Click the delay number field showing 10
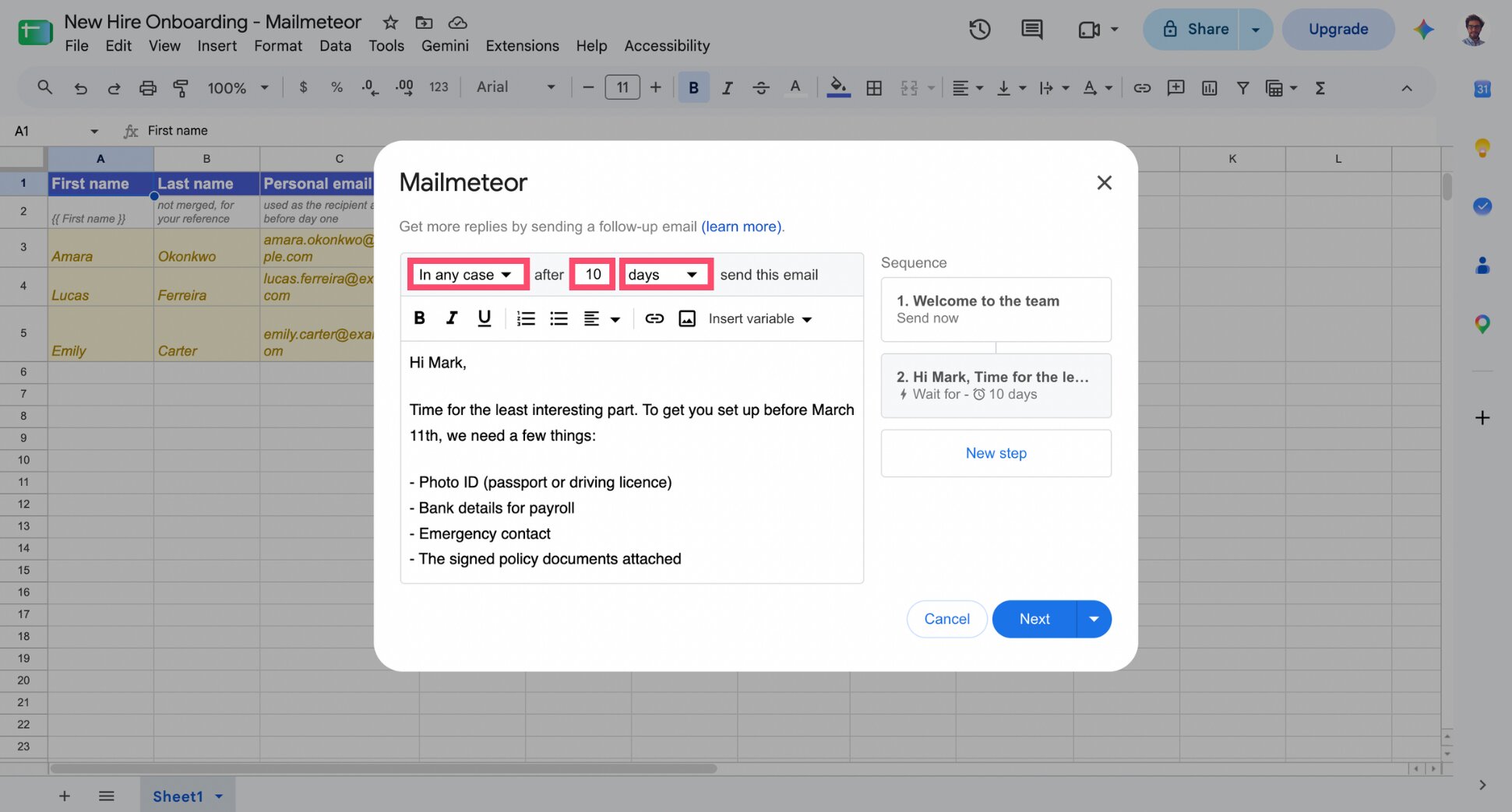The width and height of the screenshot is (1512, 812). coord(593,274)
